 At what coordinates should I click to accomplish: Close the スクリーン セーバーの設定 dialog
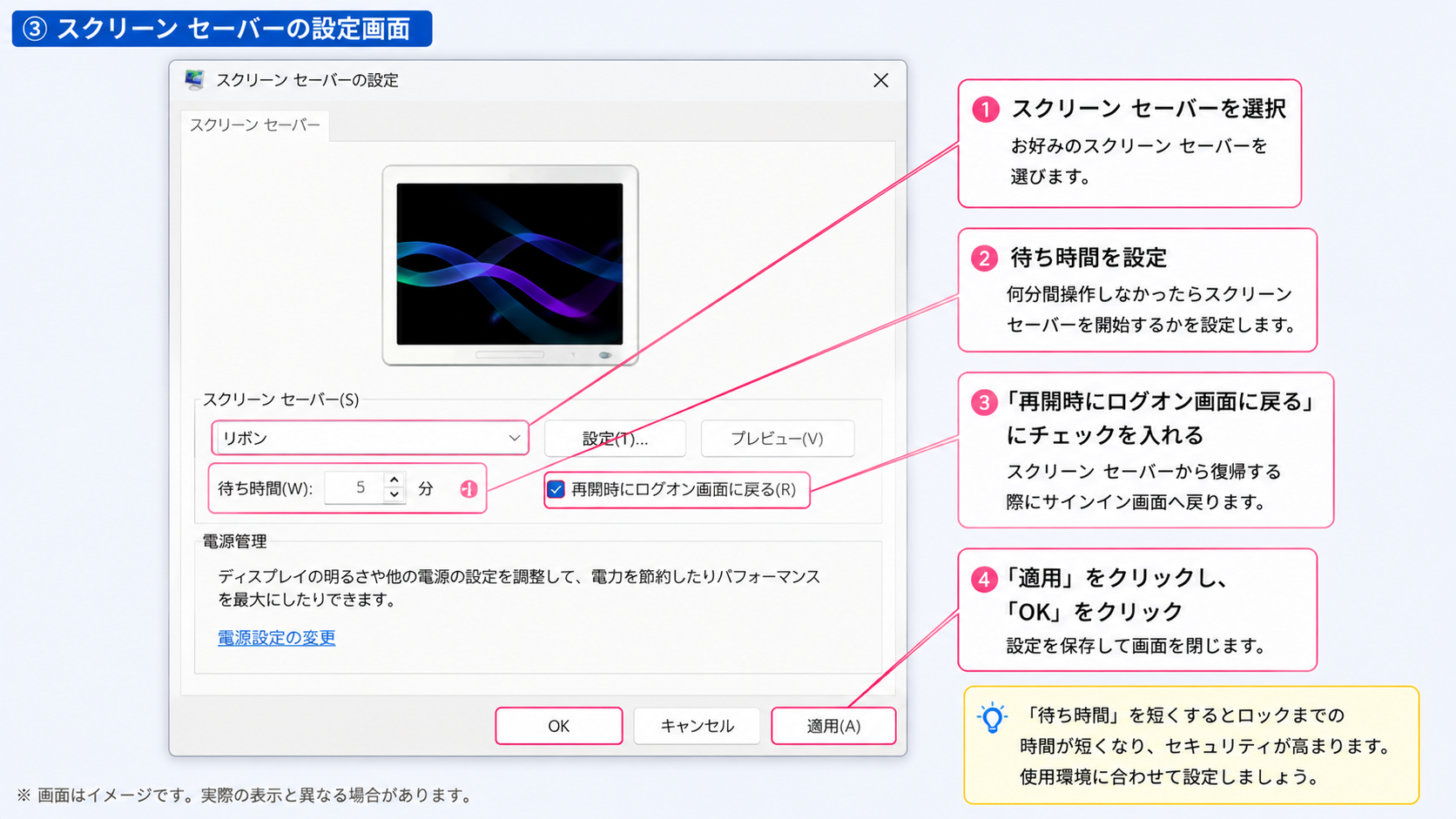[880, 80]
